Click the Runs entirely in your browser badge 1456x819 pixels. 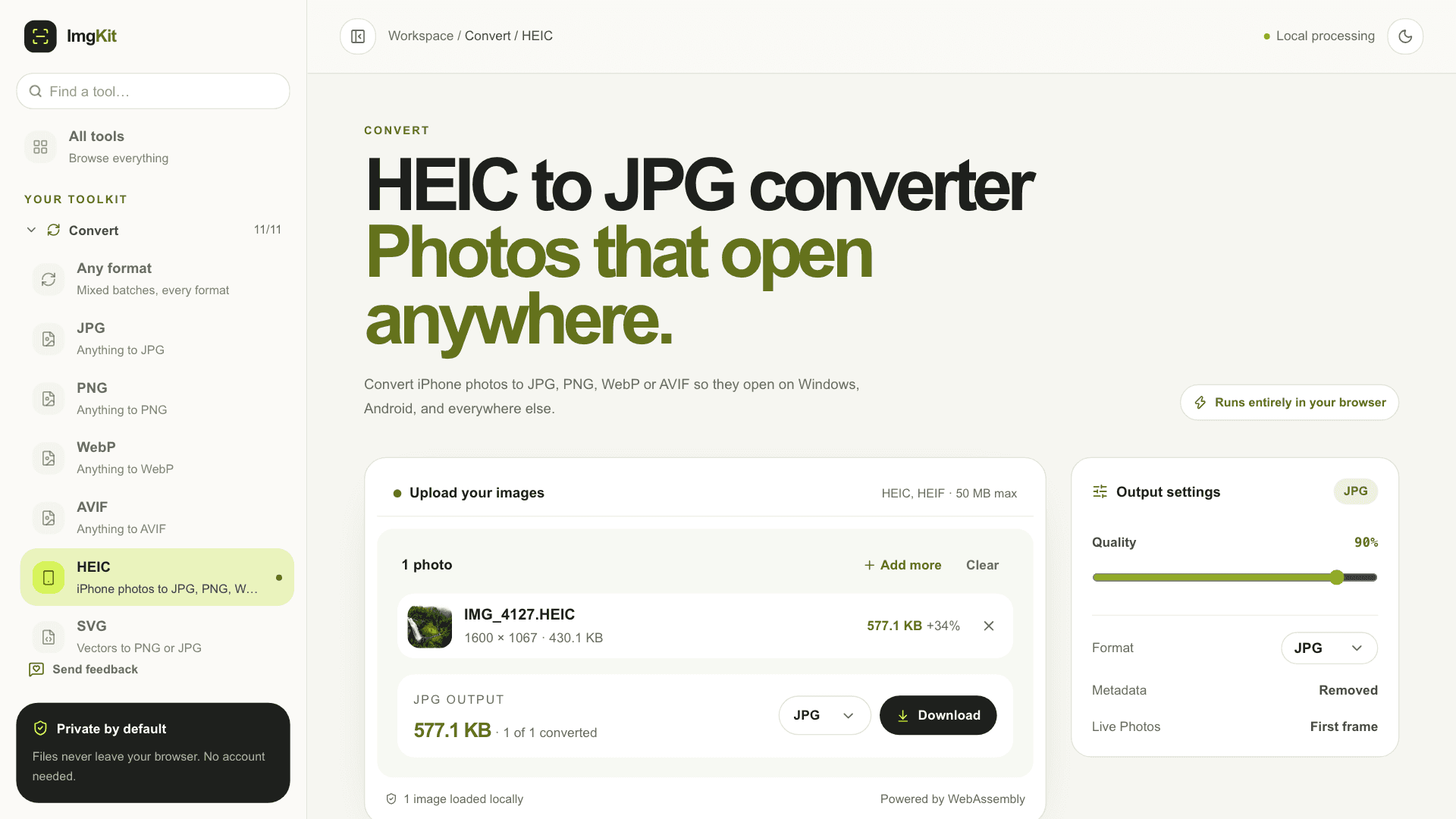pos(1289,403)
